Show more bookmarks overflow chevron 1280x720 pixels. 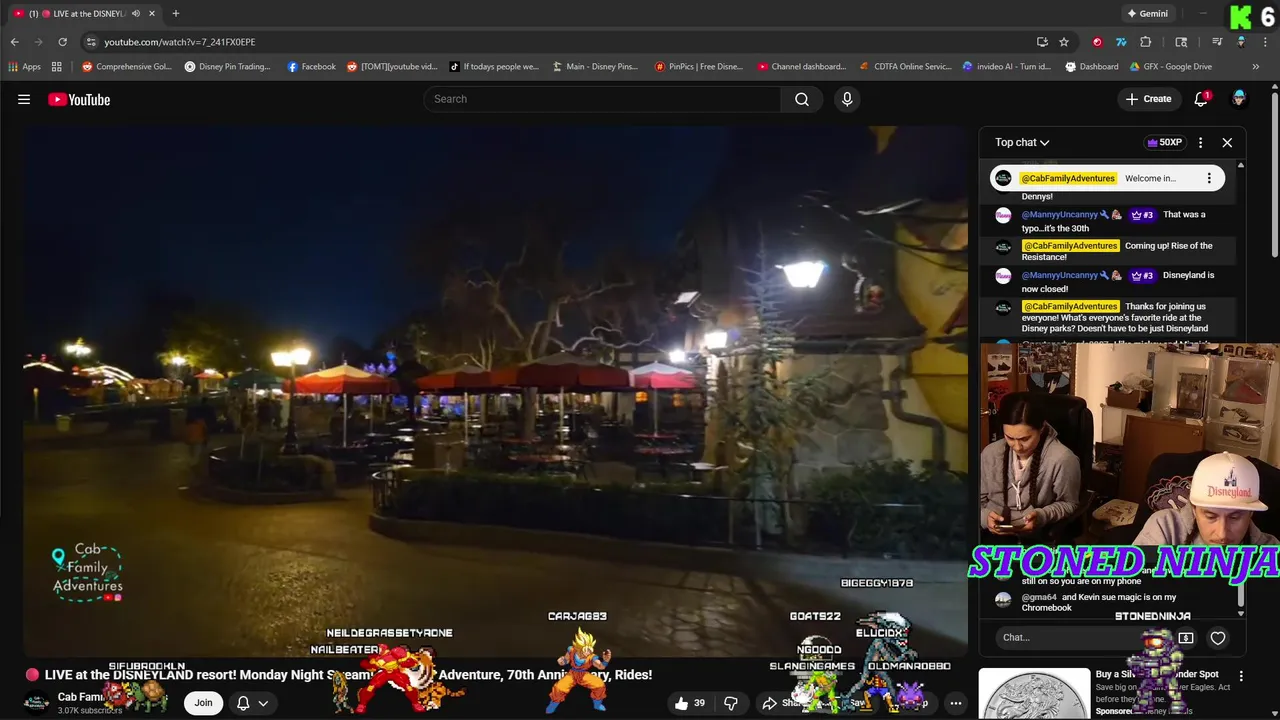coord(1256,67)
